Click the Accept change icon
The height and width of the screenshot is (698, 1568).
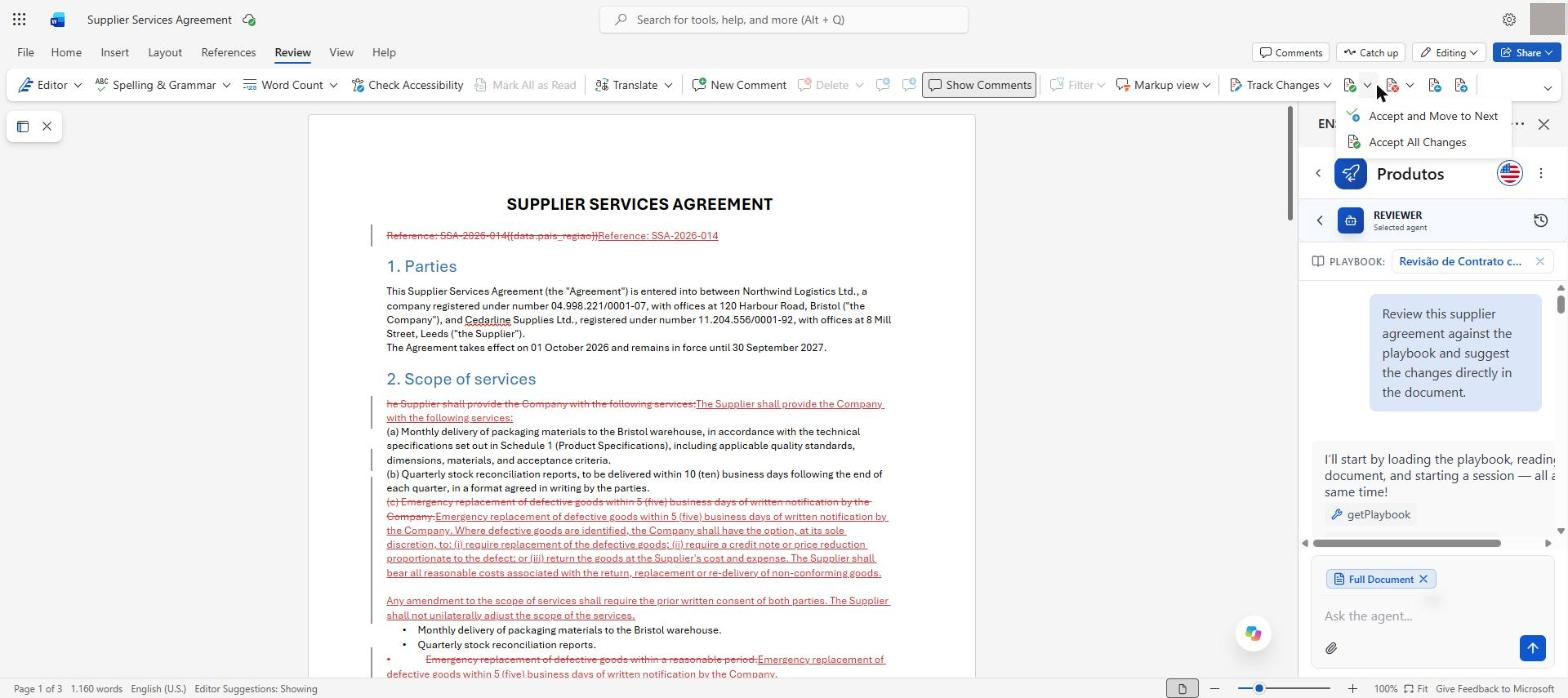[x=1350, y=85]
